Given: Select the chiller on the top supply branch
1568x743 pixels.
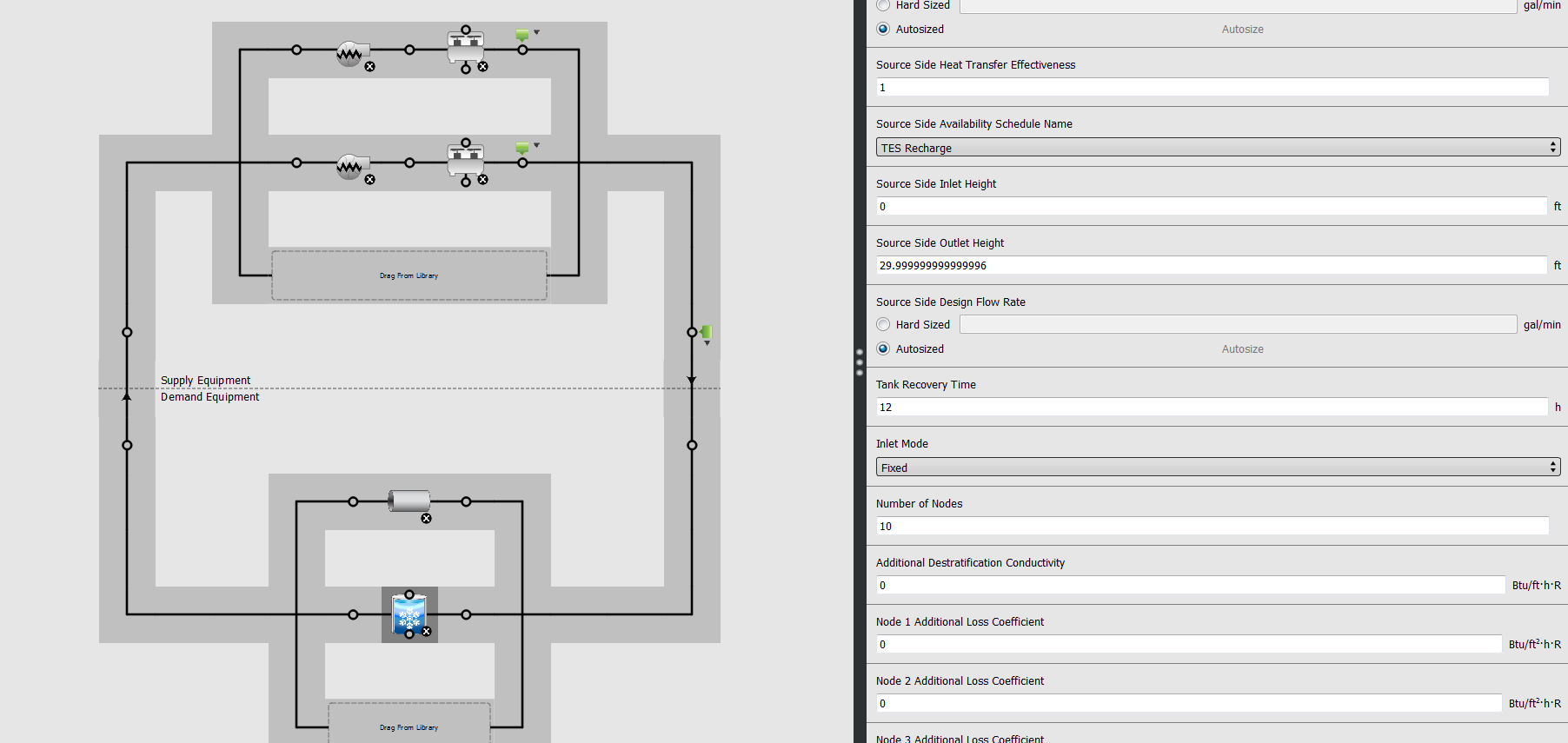Looking at the screenshot, I should click(x=466, y=48).
